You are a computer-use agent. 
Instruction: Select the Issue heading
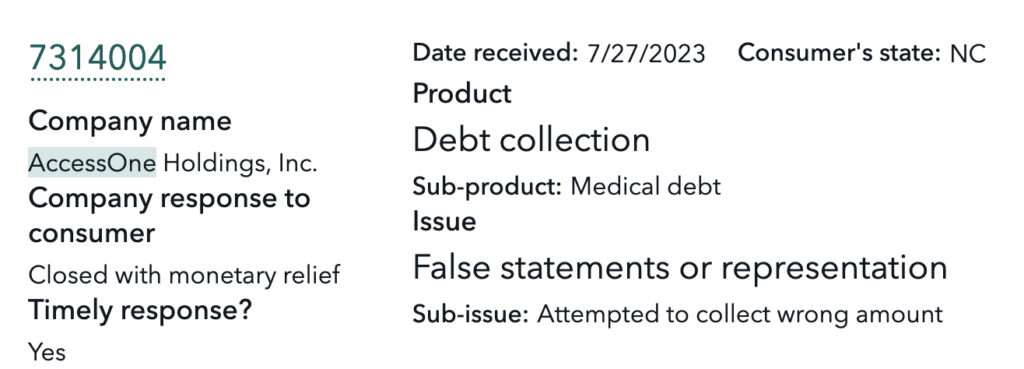coord(444,222)
